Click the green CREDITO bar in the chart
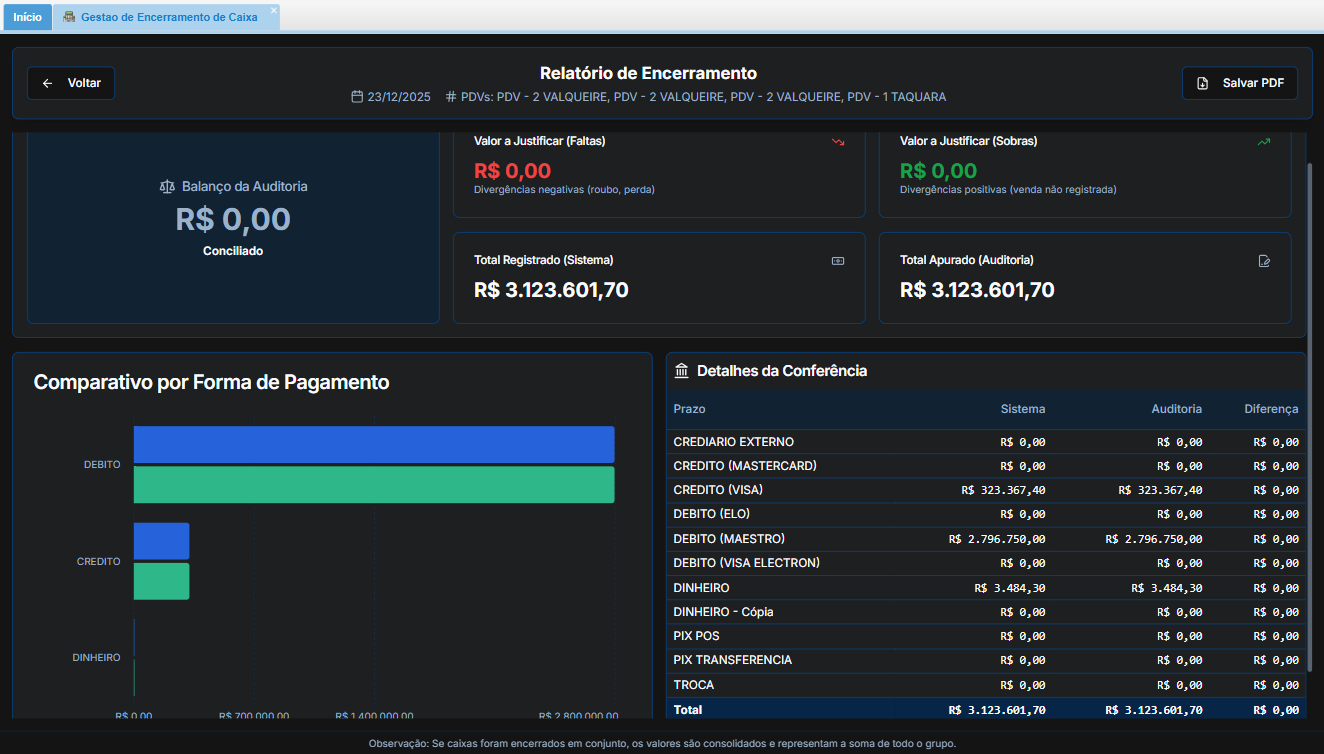 pos(161,581)
